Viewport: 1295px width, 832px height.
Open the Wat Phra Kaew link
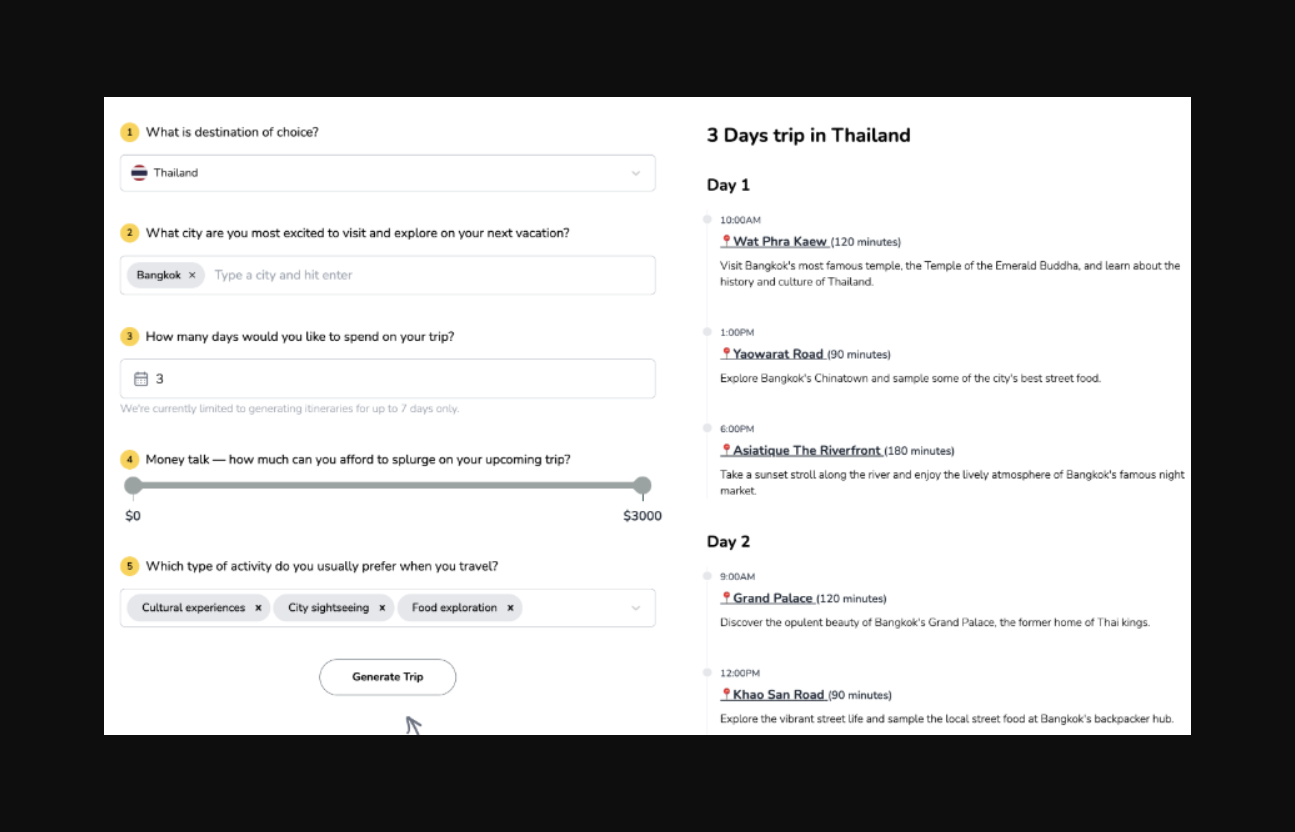click(780, 241)
